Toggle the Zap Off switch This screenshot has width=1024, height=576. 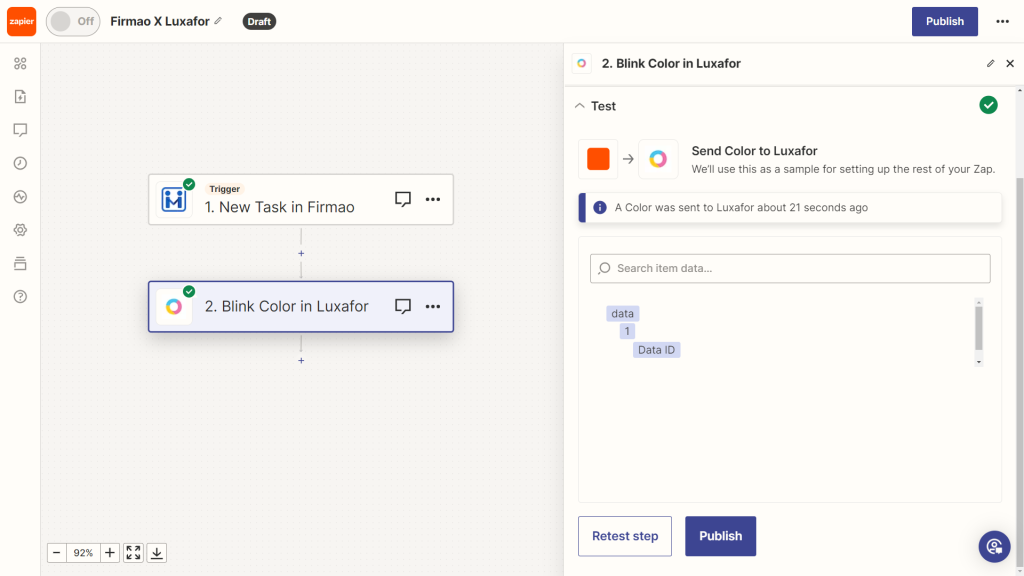72,20
